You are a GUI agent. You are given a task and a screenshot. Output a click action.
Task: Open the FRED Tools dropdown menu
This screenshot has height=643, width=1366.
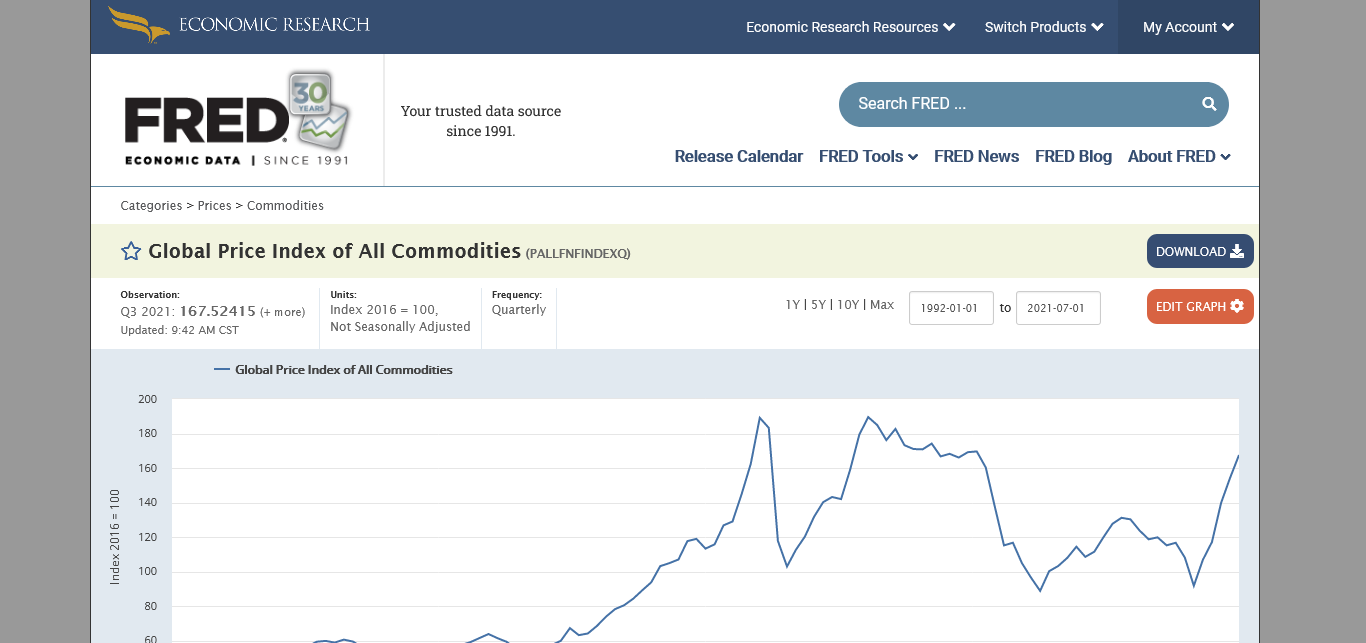(x=868, y=156)
